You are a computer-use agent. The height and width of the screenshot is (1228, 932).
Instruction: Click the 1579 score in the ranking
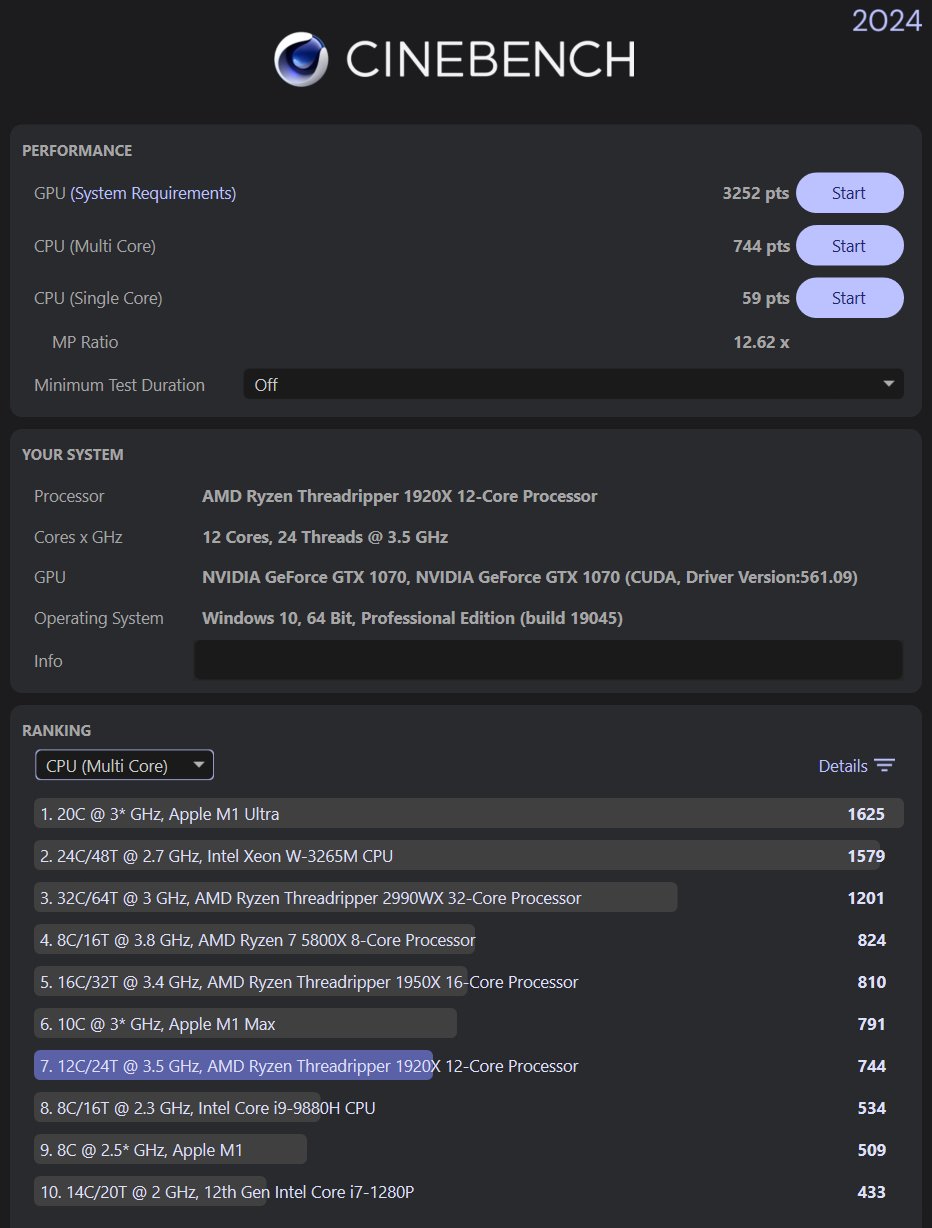pyautogui.click(x=866, y=856)
